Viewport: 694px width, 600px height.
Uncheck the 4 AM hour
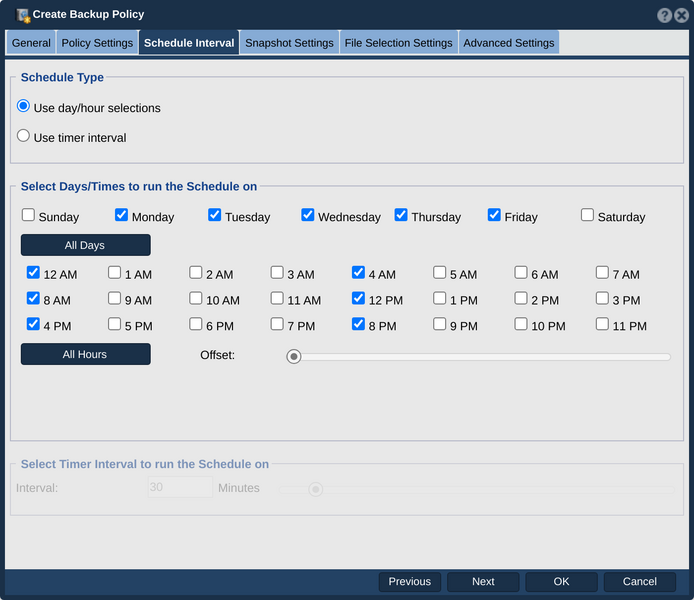pyautogui.click(x=359, y=272)
